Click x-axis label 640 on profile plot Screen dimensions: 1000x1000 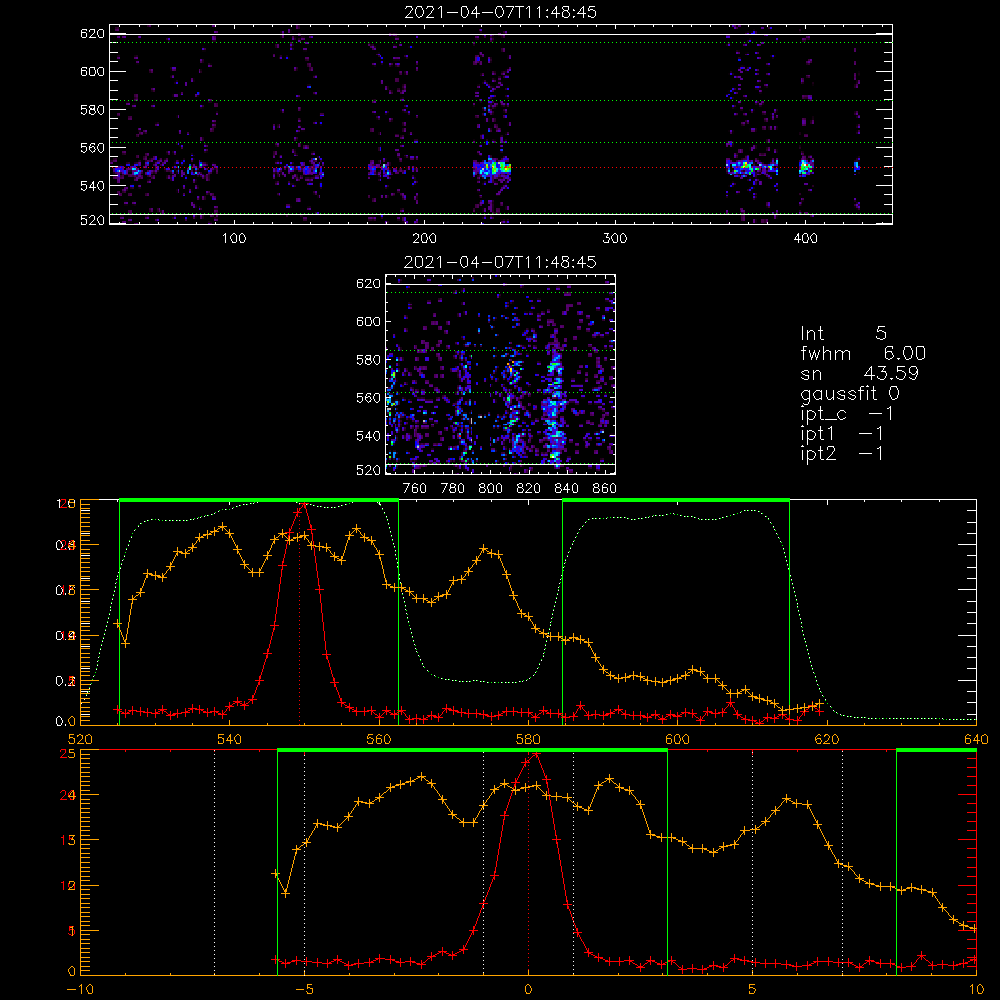pos(976,739)
